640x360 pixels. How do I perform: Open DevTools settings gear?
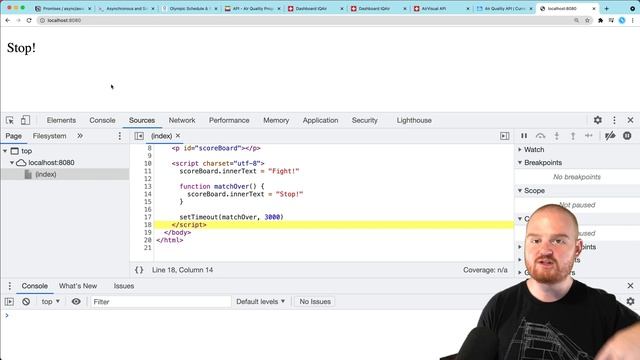(598, 120)
